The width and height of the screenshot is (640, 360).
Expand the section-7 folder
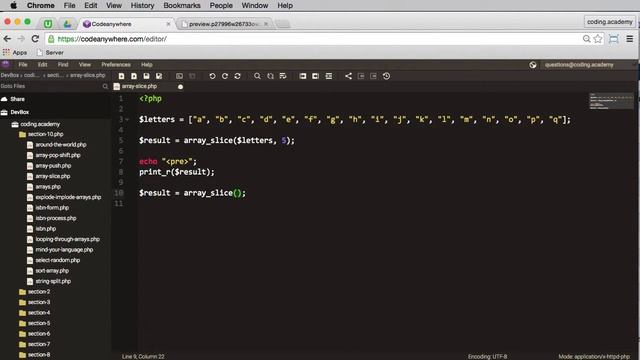pos(39,344)
